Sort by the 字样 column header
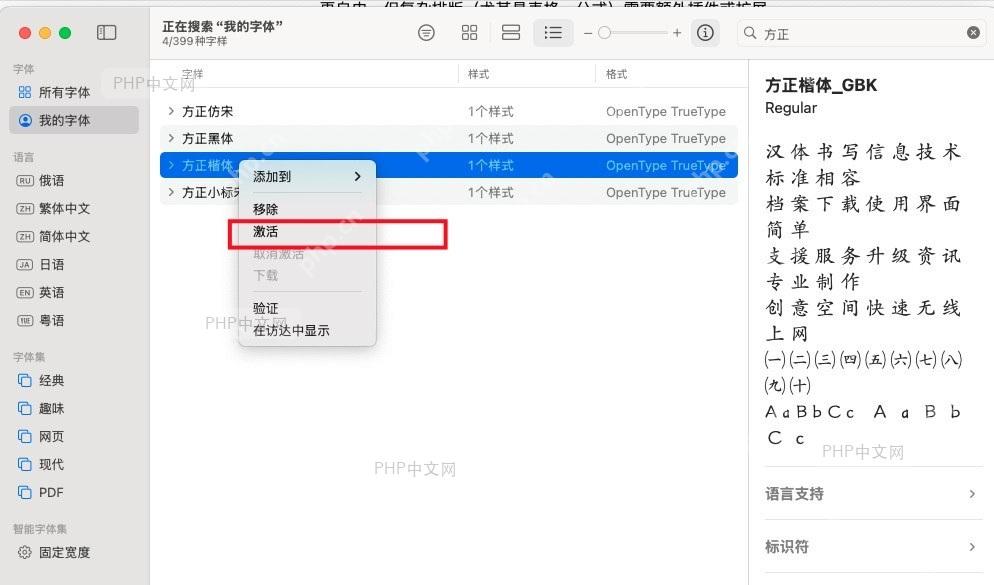This screenshot has width=994, height=585. tap(193, 74)
